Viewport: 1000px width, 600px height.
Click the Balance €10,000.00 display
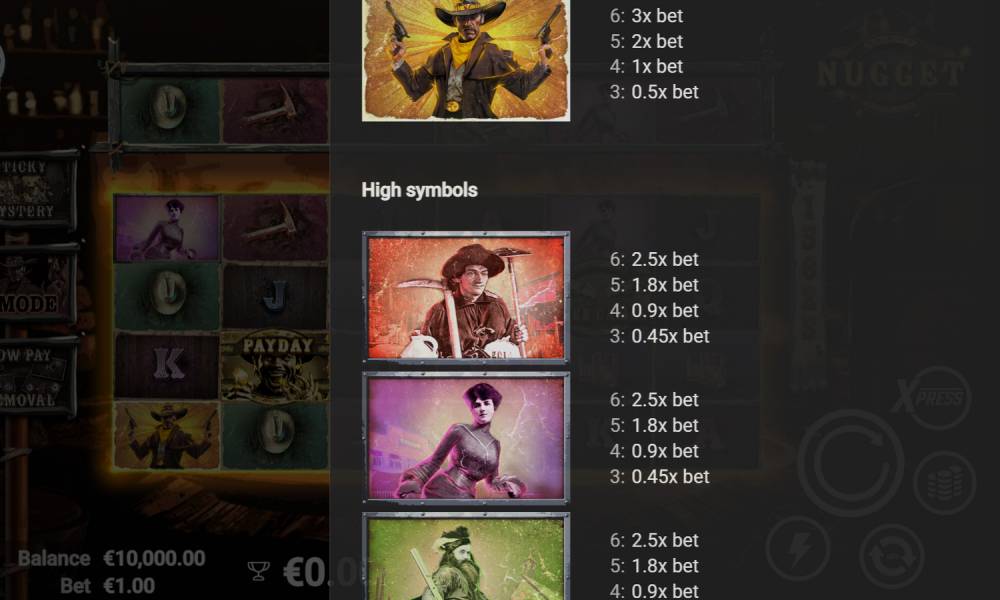tap(112, 559)
